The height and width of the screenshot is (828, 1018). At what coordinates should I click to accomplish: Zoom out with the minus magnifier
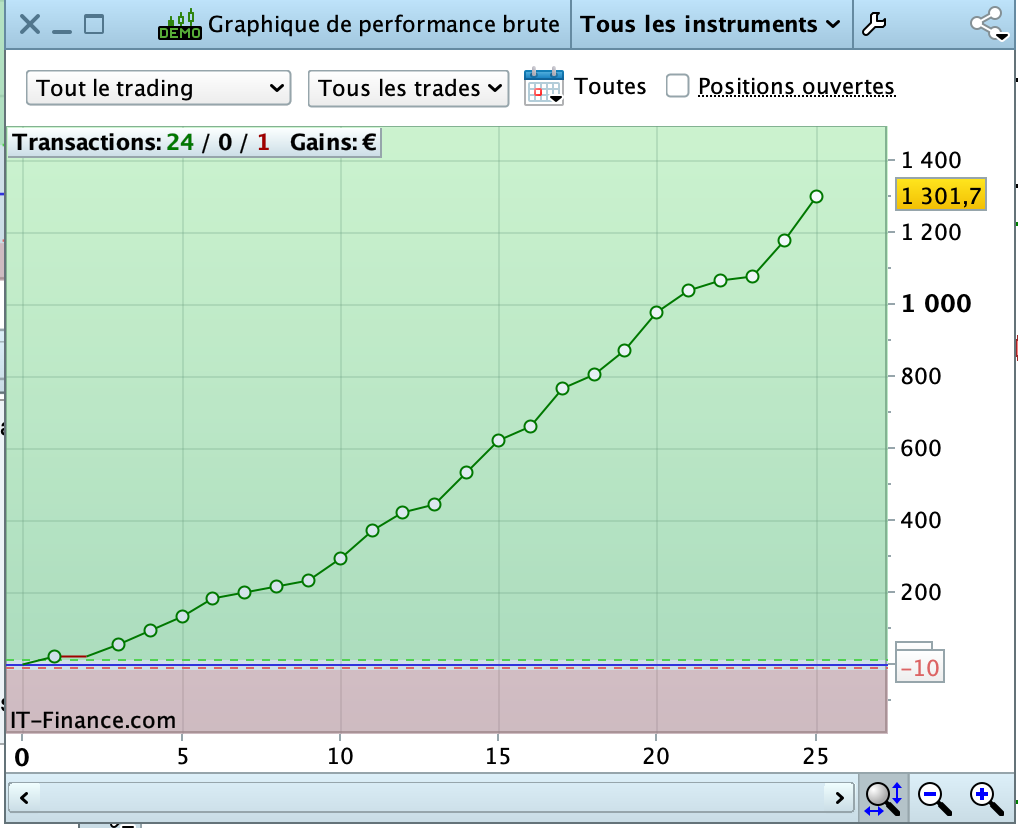tap(934, 799)
